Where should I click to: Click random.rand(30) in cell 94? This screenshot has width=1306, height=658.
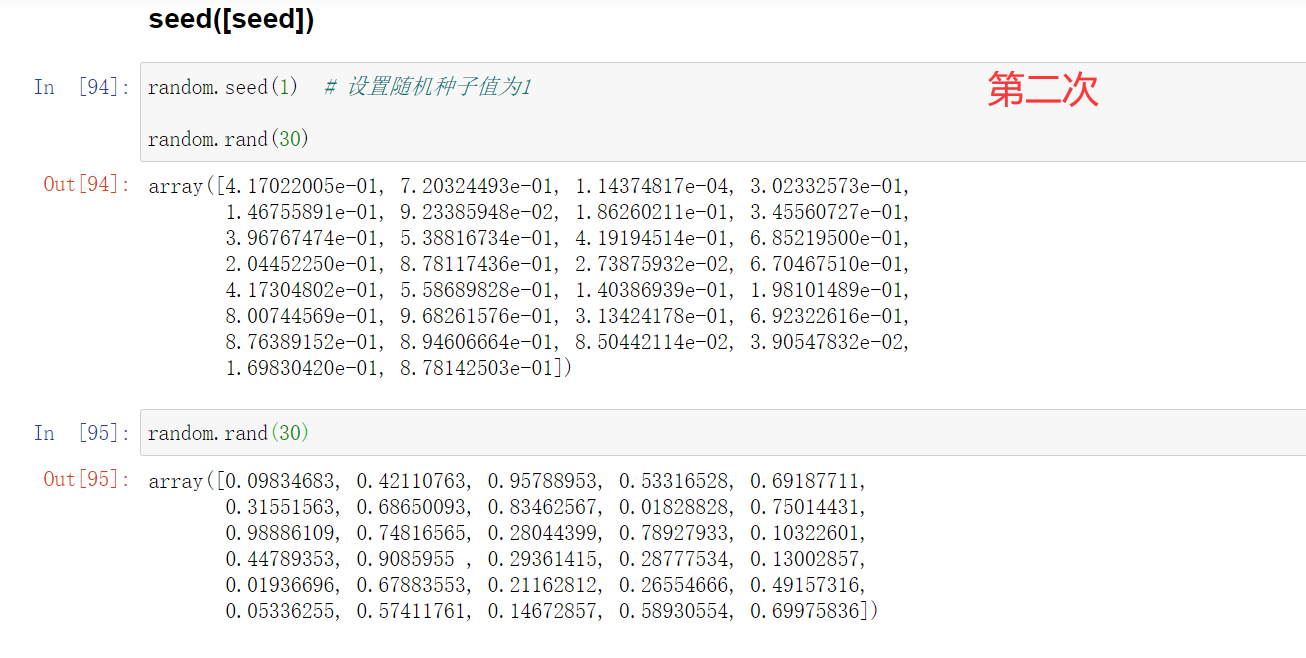(x=228, y=139)
